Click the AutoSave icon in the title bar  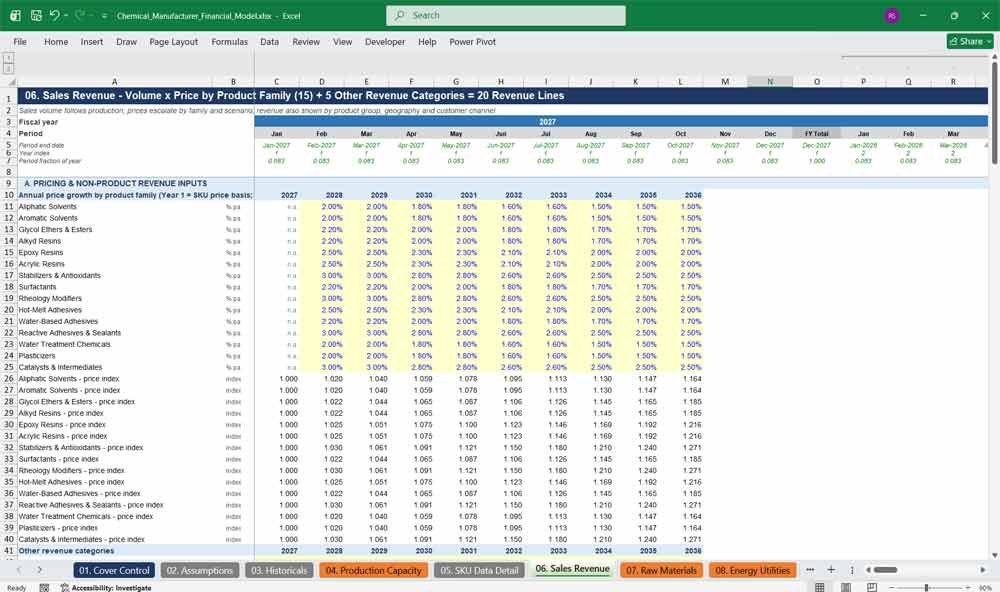(15, 15)
